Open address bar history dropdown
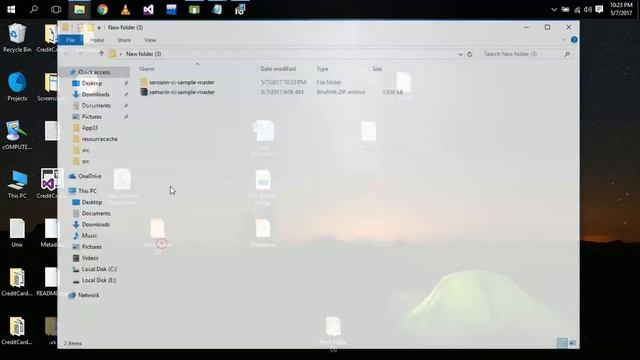The height and width of the screenshot is (360, 640). (460, 54)
